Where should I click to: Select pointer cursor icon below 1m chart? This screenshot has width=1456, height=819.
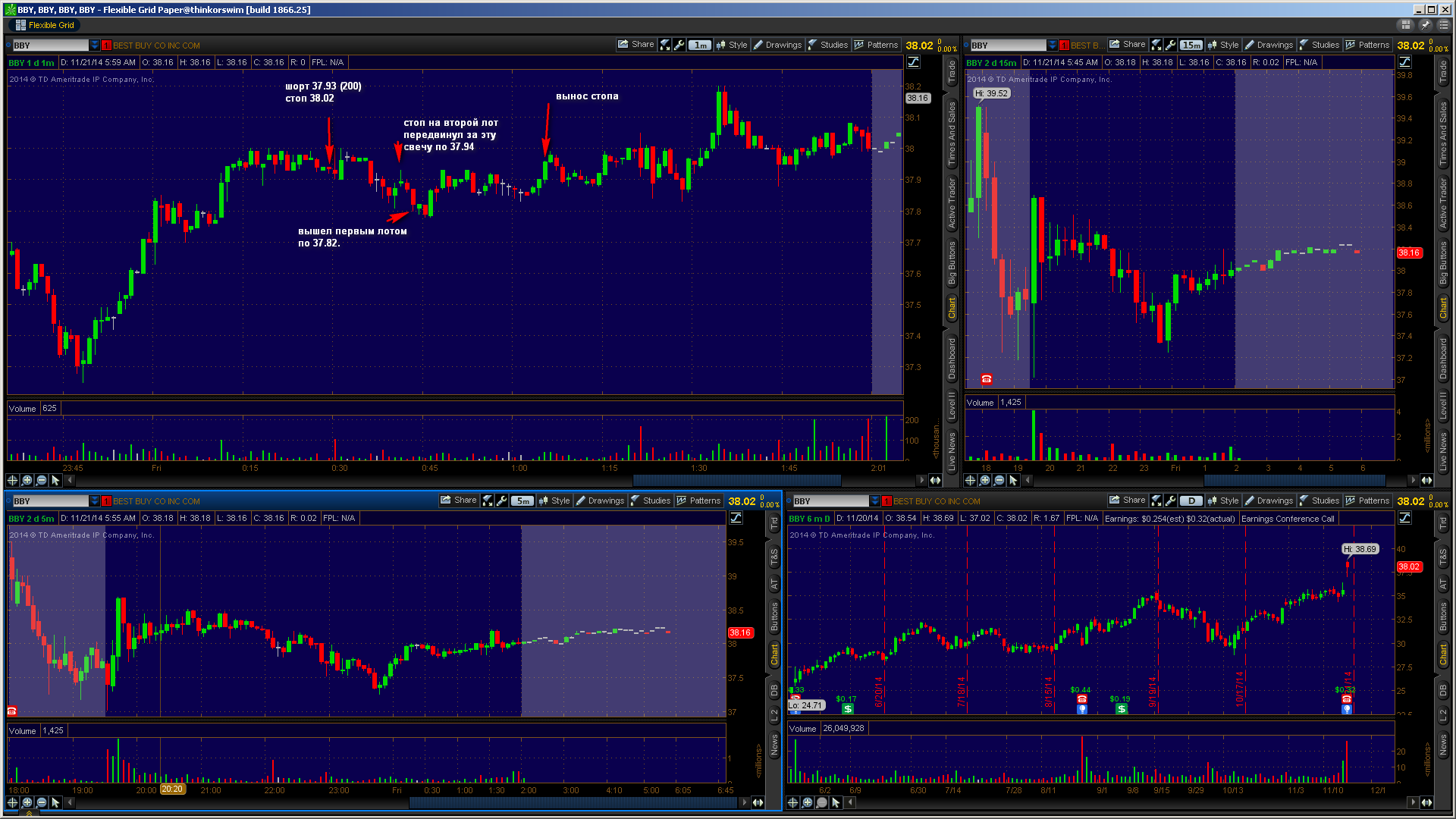[x=55, y=480]
